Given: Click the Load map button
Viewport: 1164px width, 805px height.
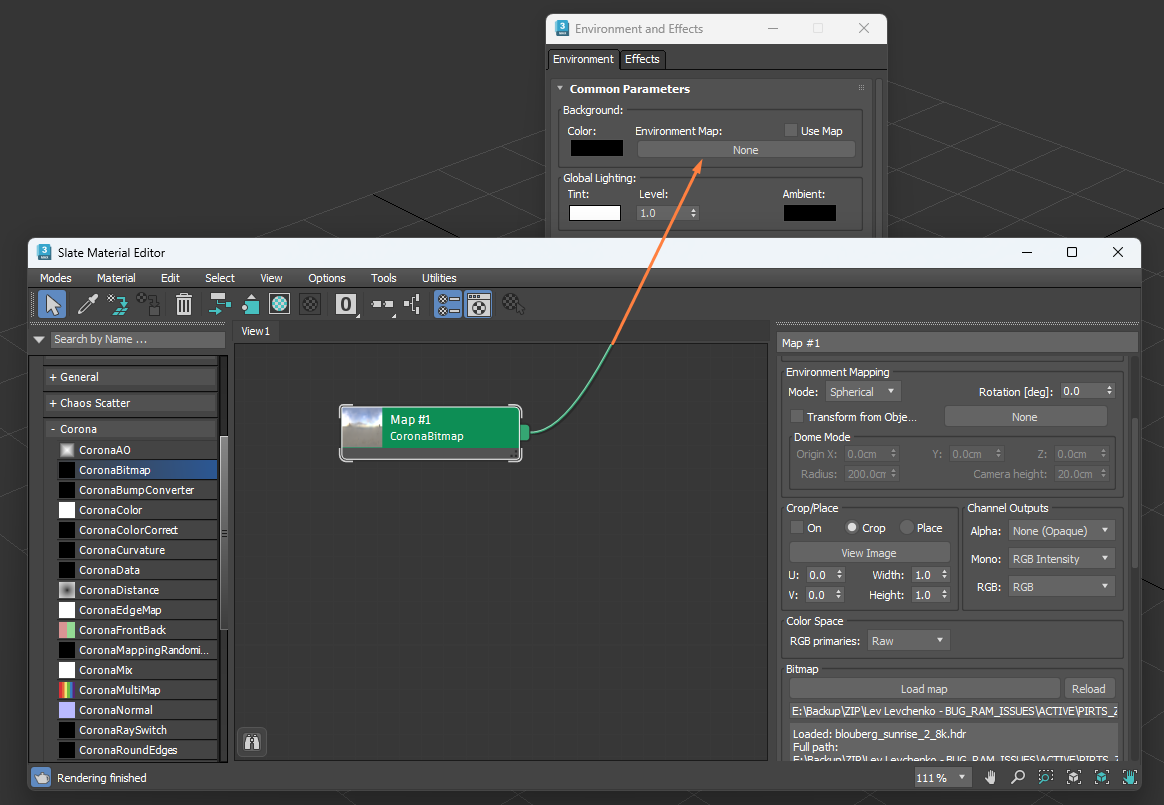Looking at the screenshot, I should (x=924, y=689).
